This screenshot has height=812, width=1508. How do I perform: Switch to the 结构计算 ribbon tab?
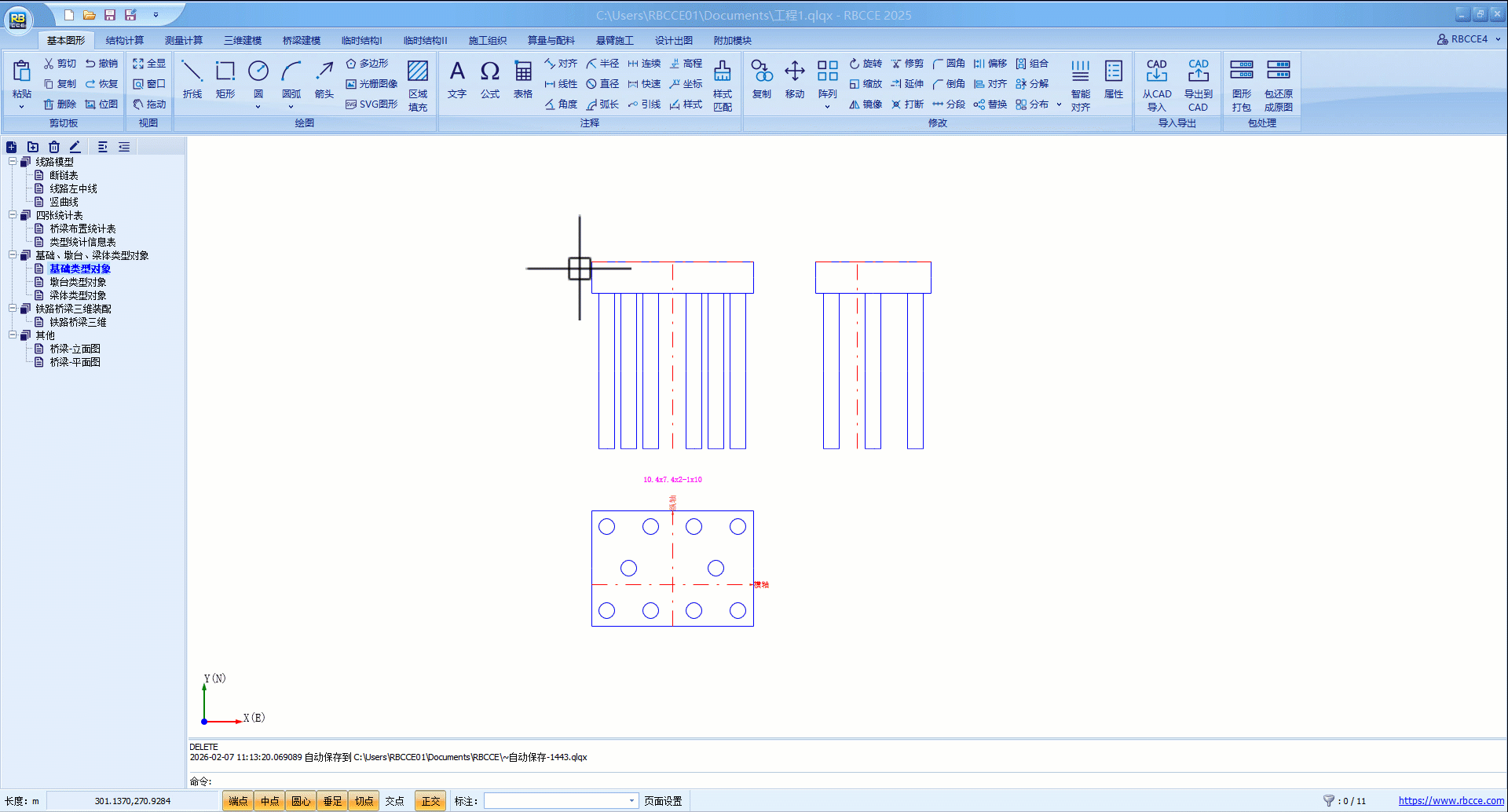coord(125,40)
